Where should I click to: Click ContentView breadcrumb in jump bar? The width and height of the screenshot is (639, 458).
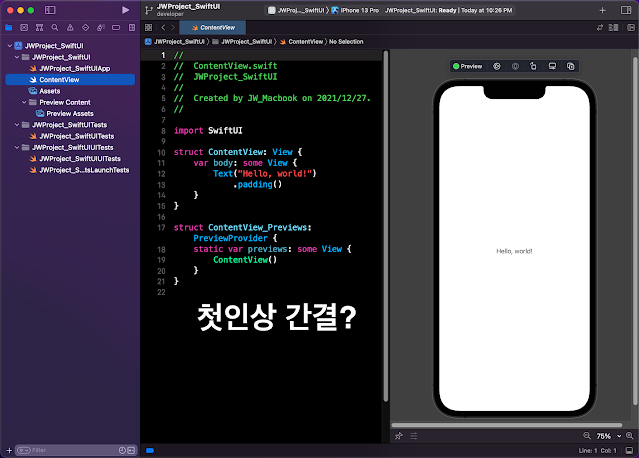(302, 42)
